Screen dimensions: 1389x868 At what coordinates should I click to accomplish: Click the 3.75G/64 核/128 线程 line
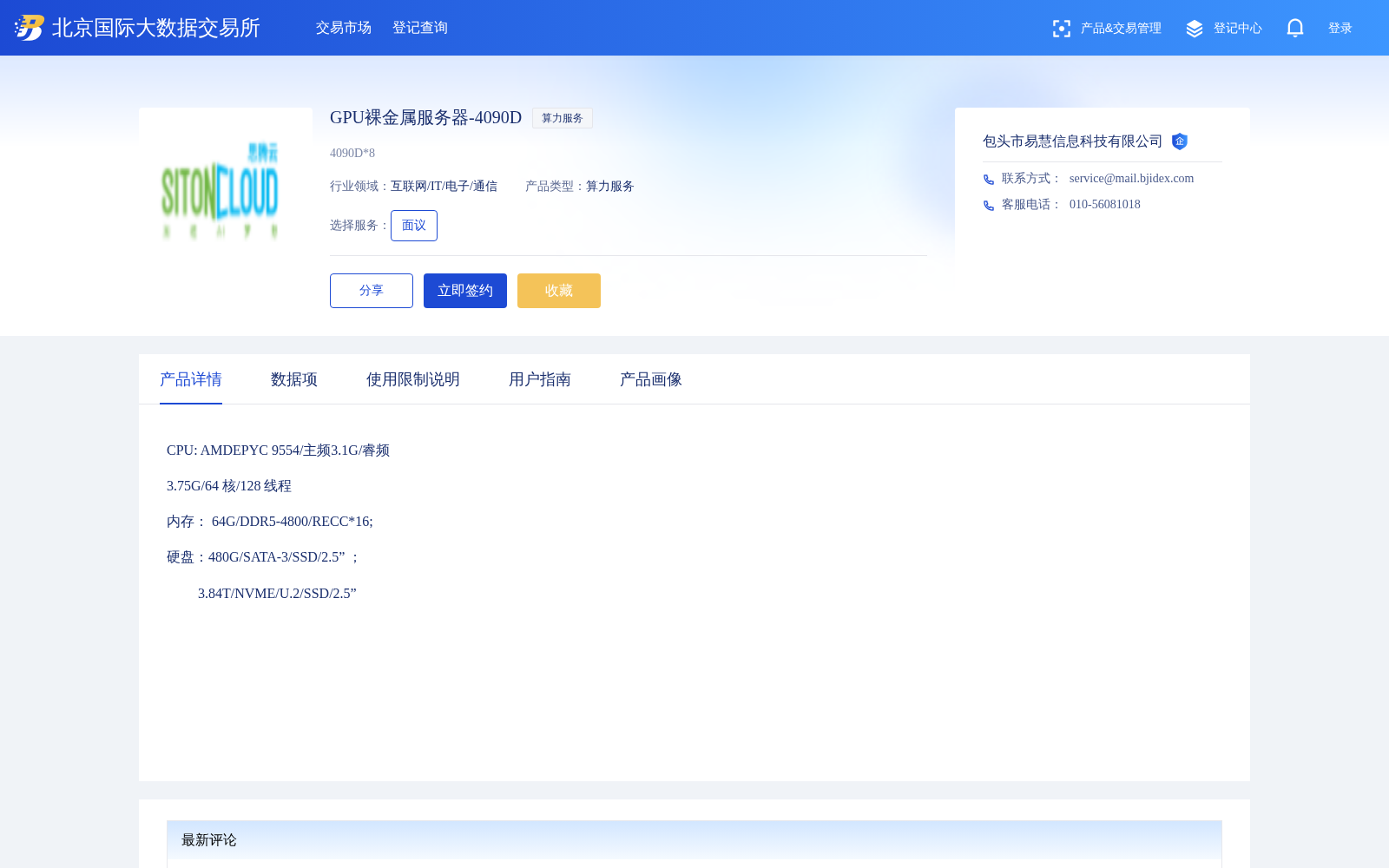[x=229, y=485]
